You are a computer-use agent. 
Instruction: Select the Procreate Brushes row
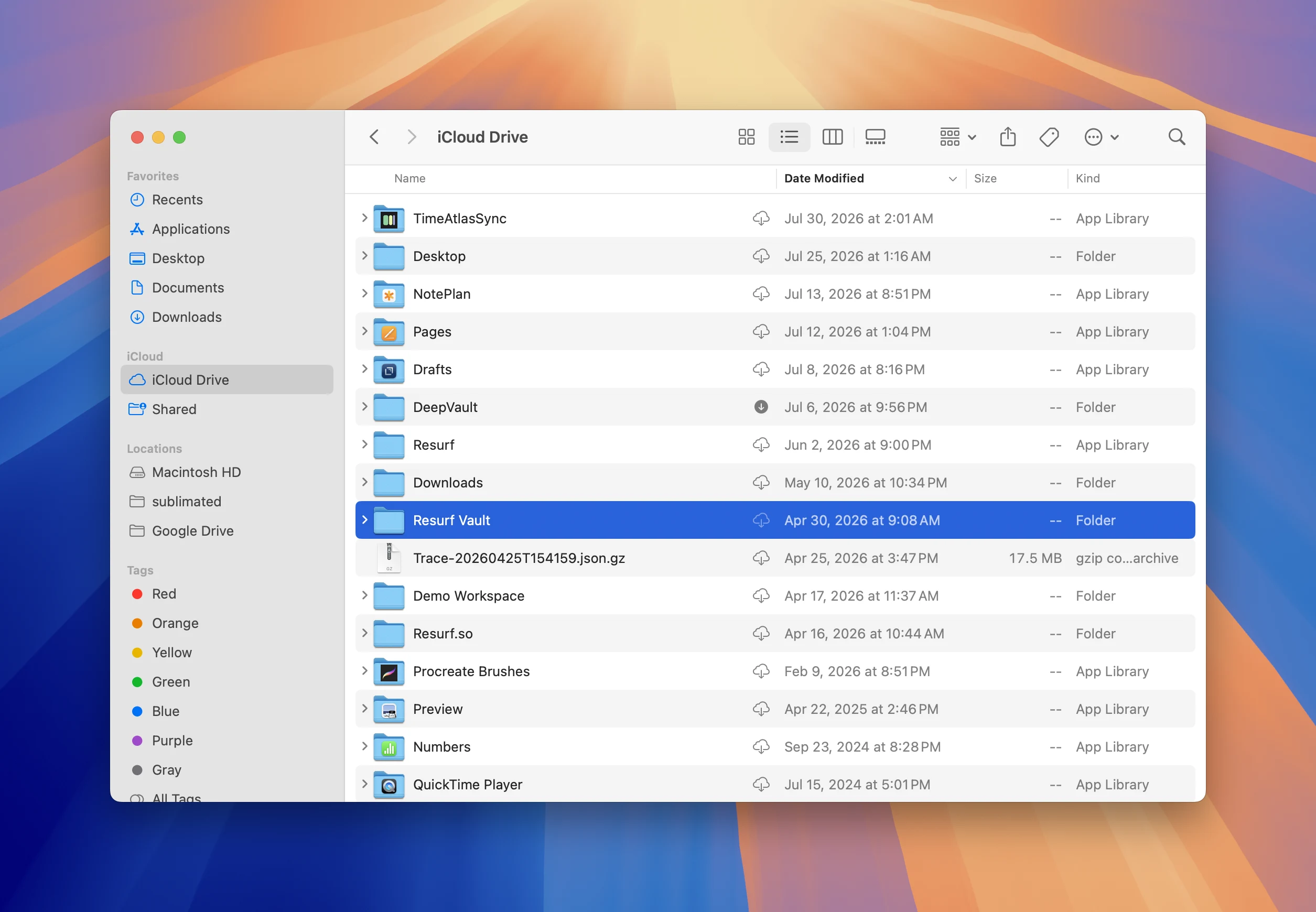pos(774,671)
